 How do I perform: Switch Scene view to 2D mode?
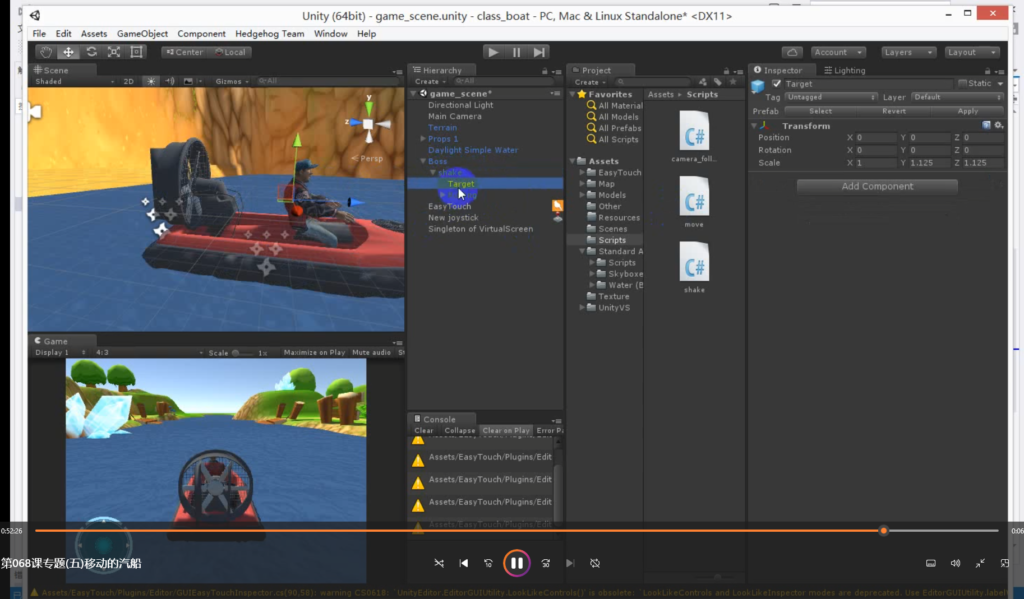click(129, 81)
